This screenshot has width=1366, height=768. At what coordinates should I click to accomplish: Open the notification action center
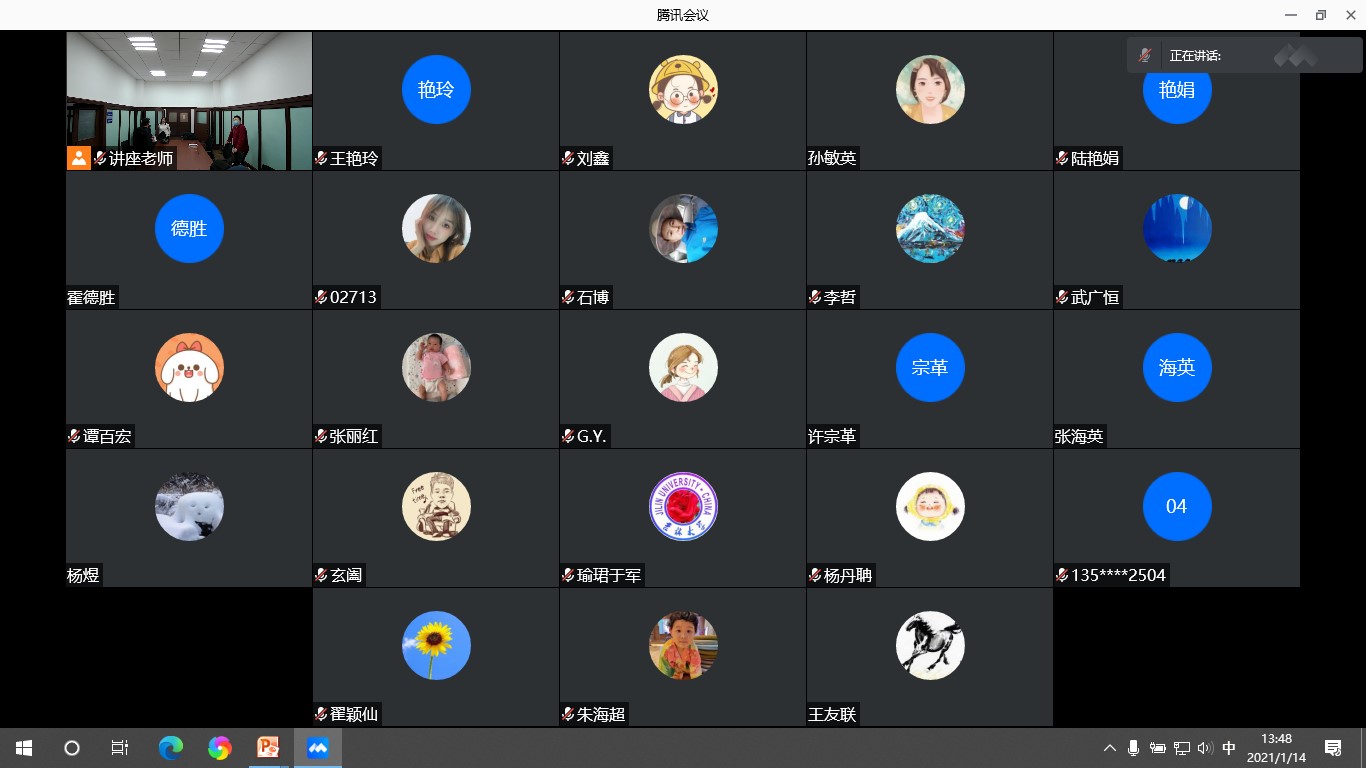point(1333,748)
